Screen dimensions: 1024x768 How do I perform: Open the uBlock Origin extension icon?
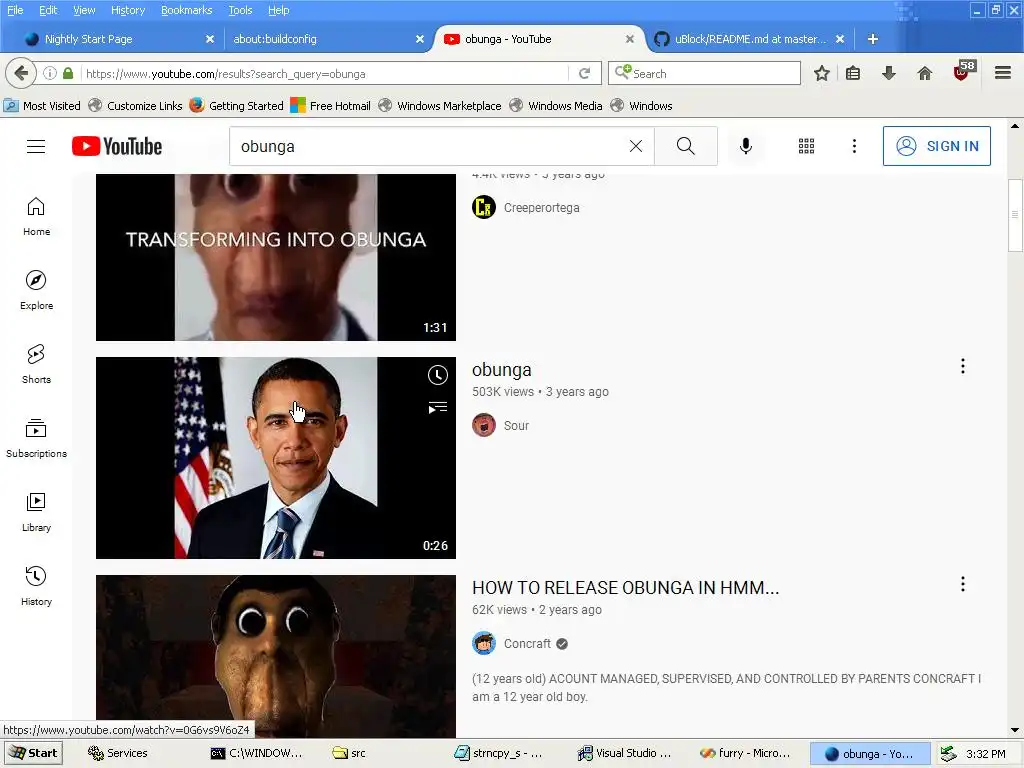coord(964,71)
